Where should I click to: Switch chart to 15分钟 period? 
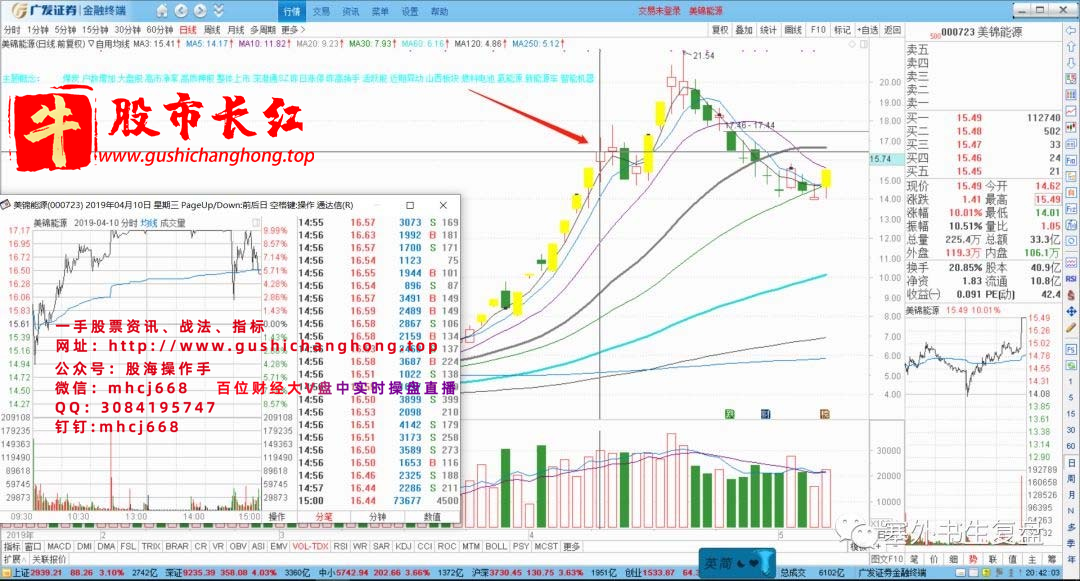(95, 30)
